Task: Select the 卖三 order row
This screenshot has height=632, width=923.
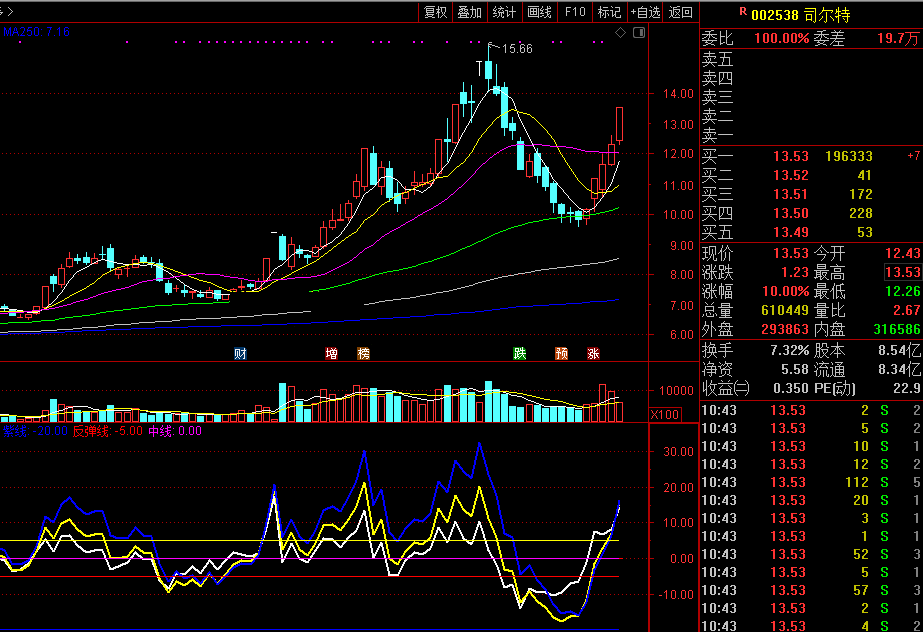Action: (x=811, y=97)
